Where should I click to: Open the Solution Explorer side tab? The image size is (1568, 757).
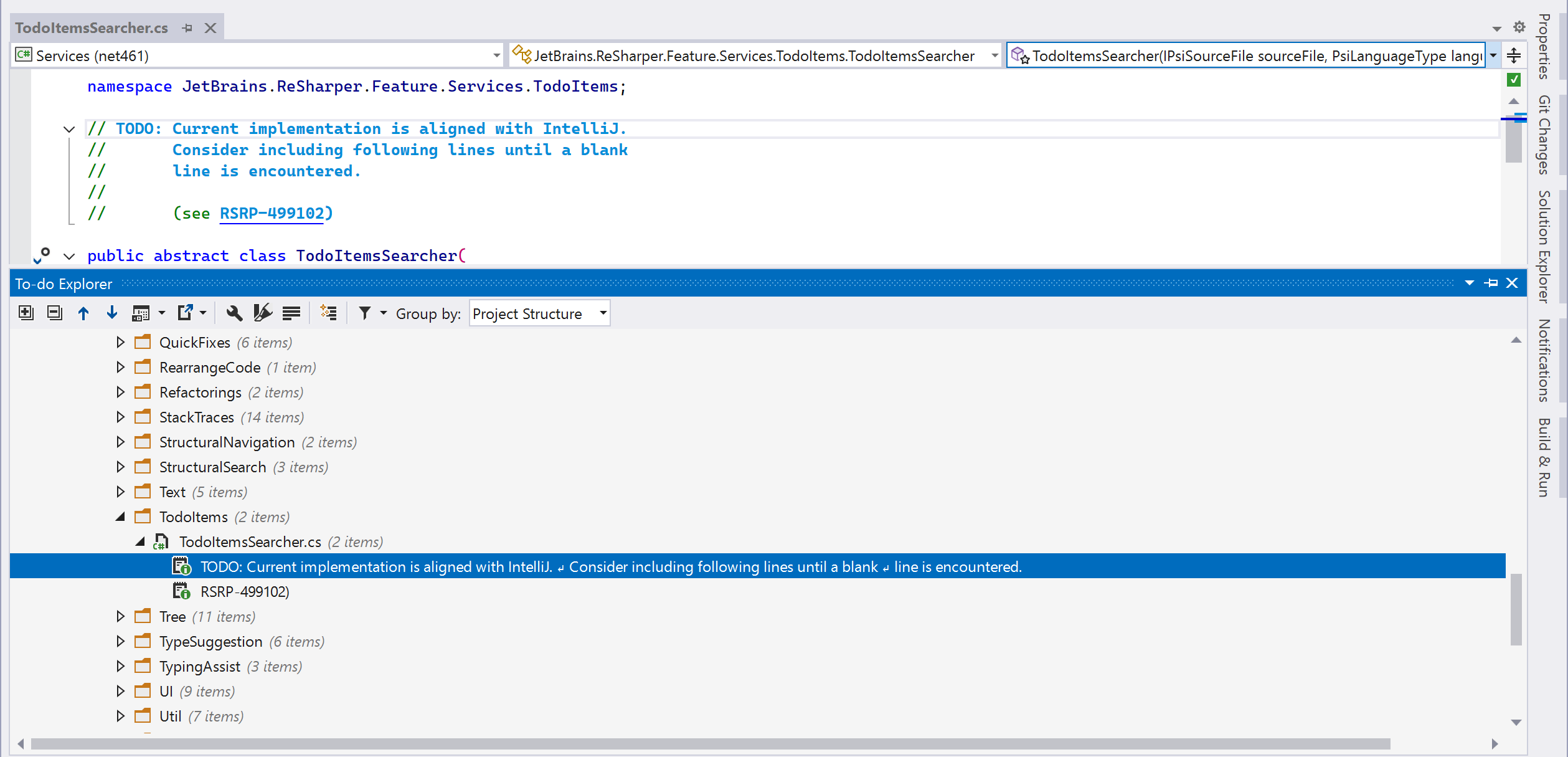tap(1544, 246)
